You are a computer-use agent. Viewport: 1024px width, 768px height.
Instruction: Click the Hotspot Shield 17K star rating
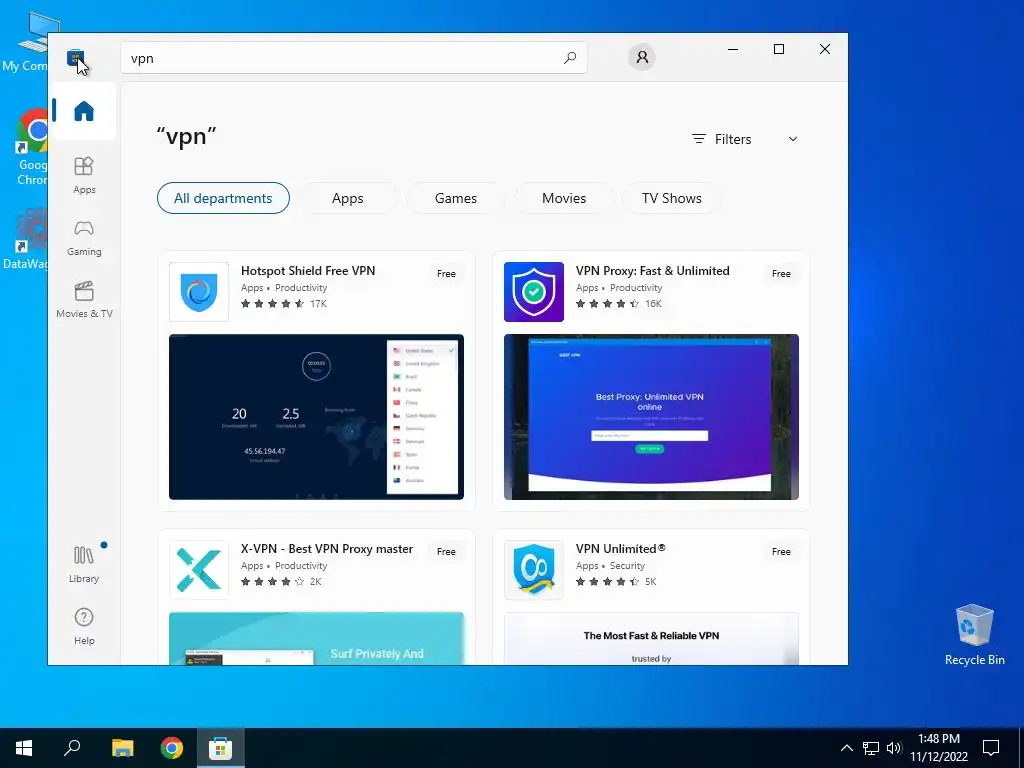click(x=283, y=304)
